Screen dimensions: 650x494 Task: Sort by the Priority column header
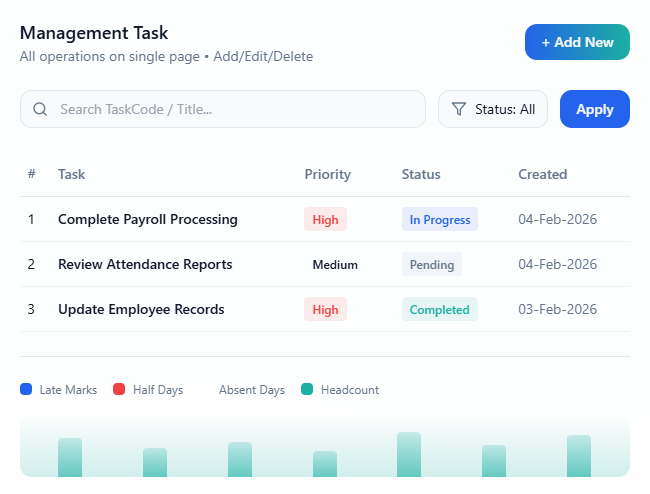[x=327, y=174]
